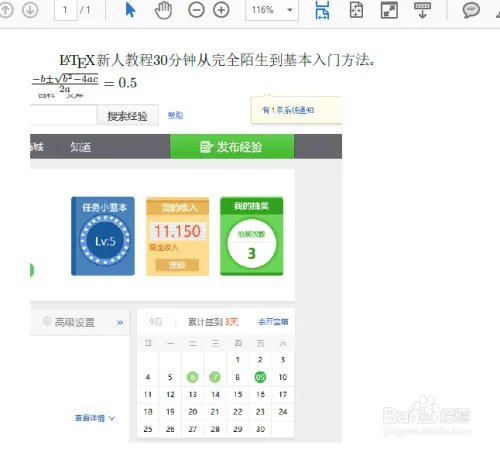Select calendar date 6 highlighted green
The height and width of the screenshot is (449, 500).
click(x=192, y=377)
